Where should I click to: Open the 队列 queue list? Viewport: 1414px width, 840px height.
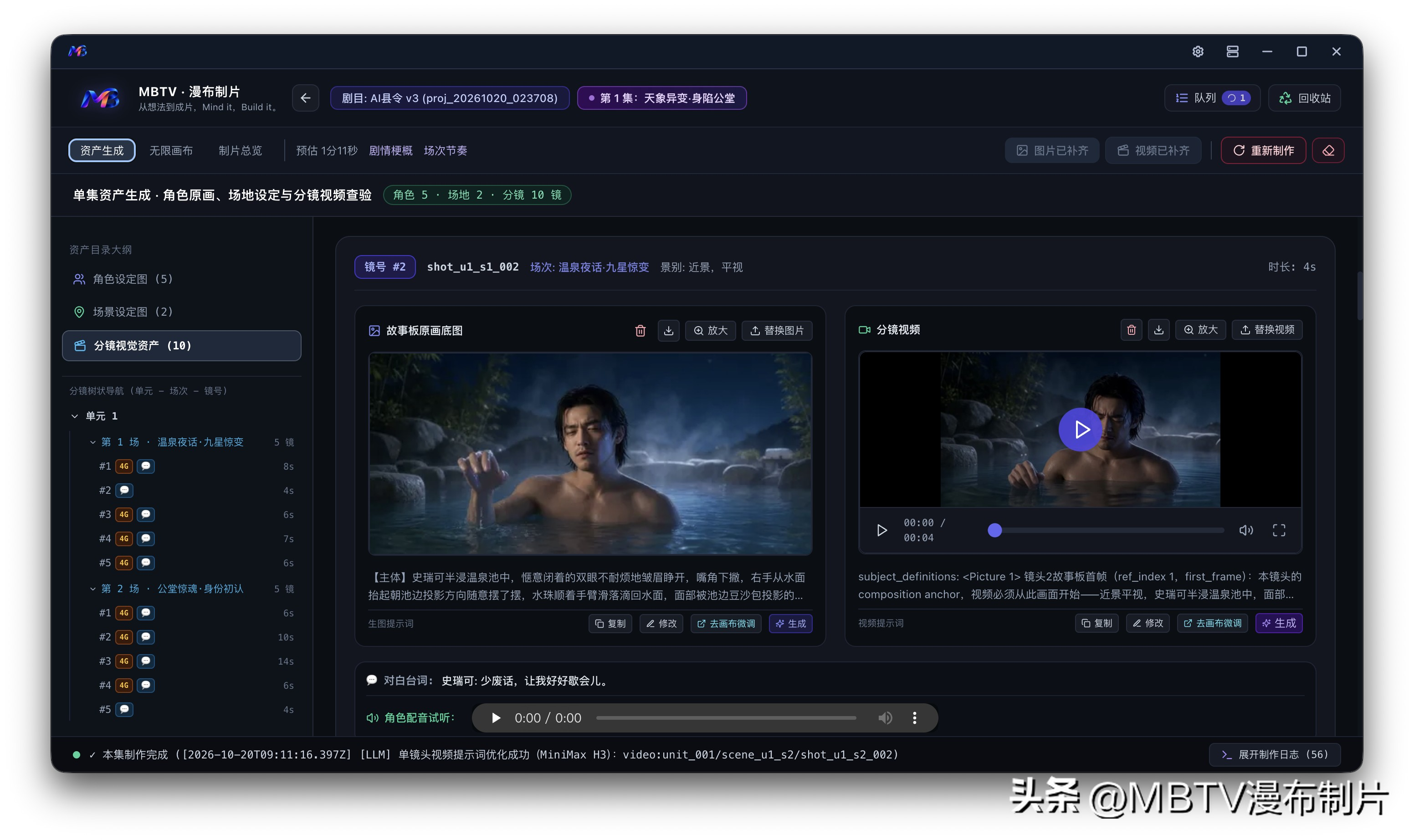(1213, 98)
